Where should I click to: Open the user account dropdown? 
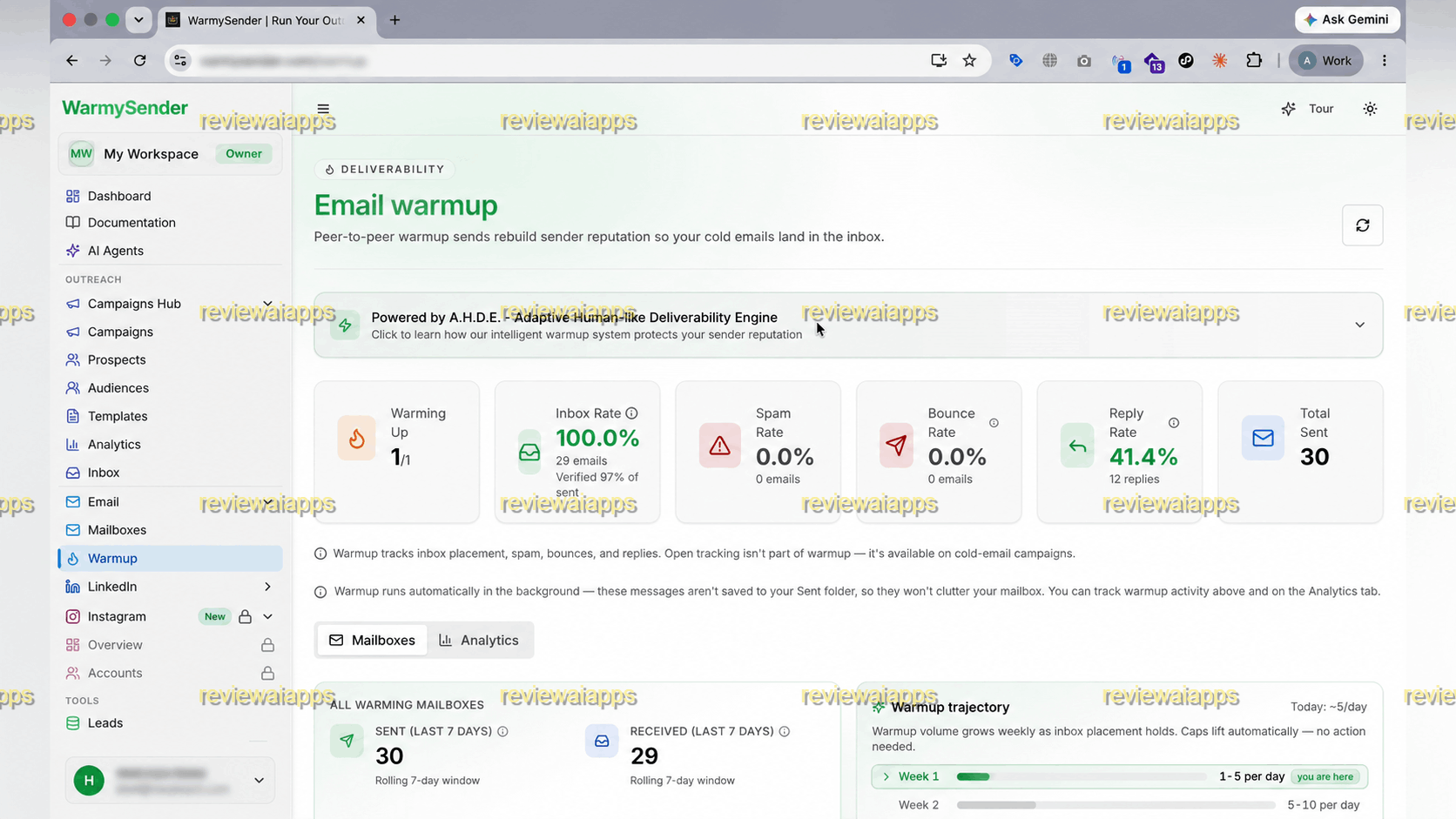click(x=170, y=781)
